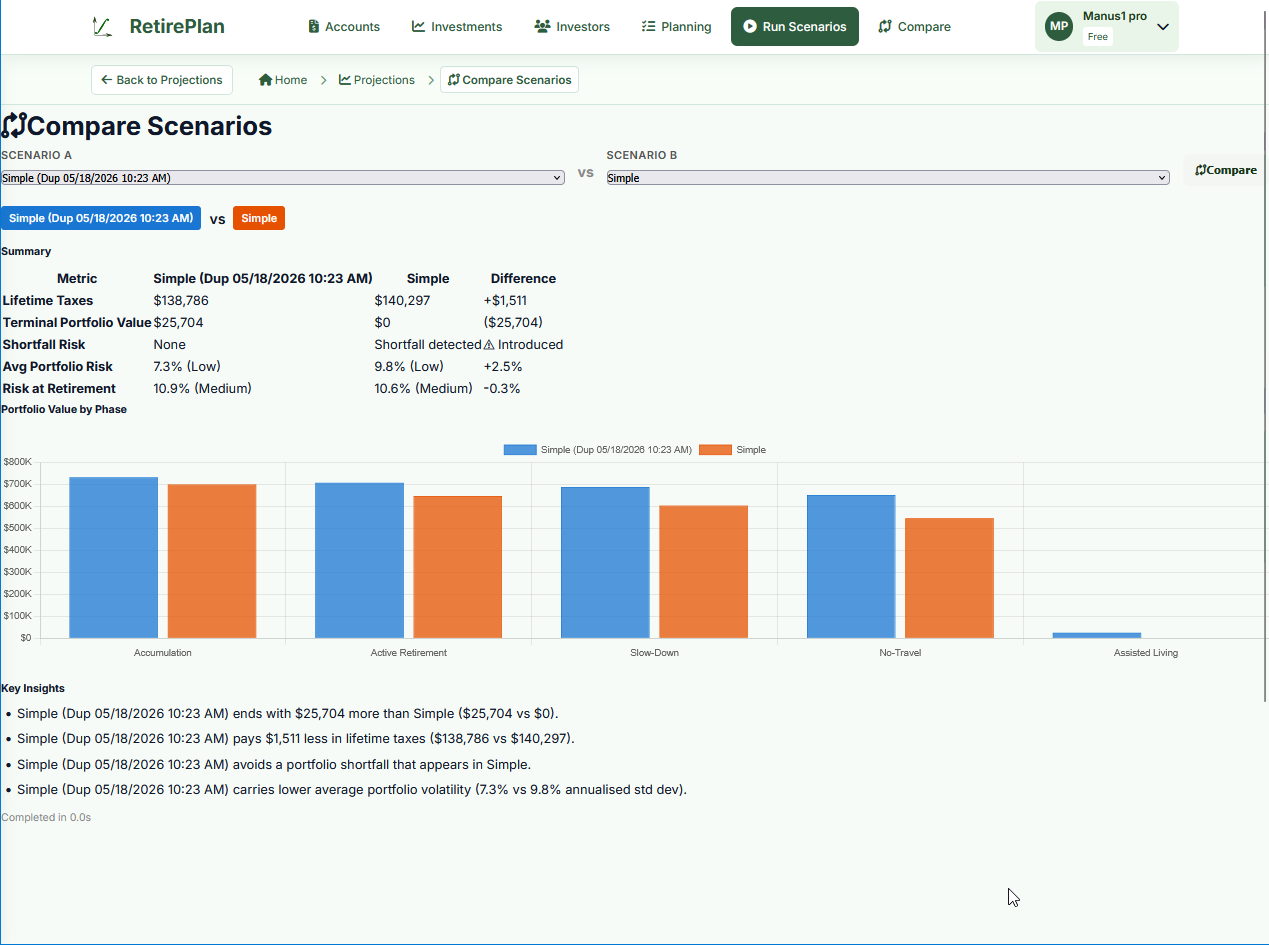Viewport: 1269px width, 945px height.
Task: Click the Free plan badge
Action: click(x=1097, y=37)
